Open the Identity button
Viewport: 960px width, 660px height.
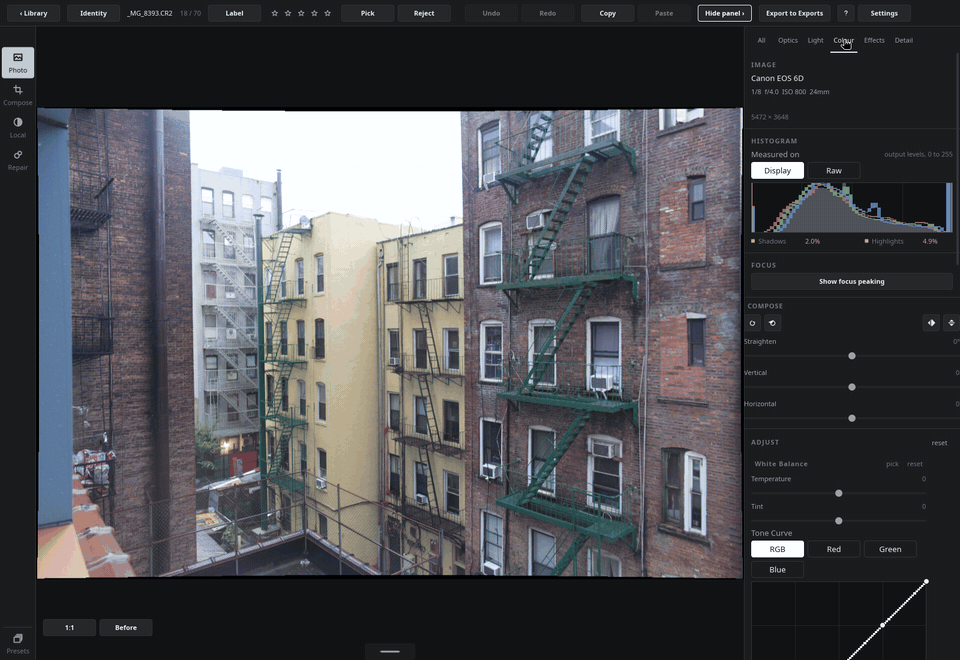coord(93,13)
